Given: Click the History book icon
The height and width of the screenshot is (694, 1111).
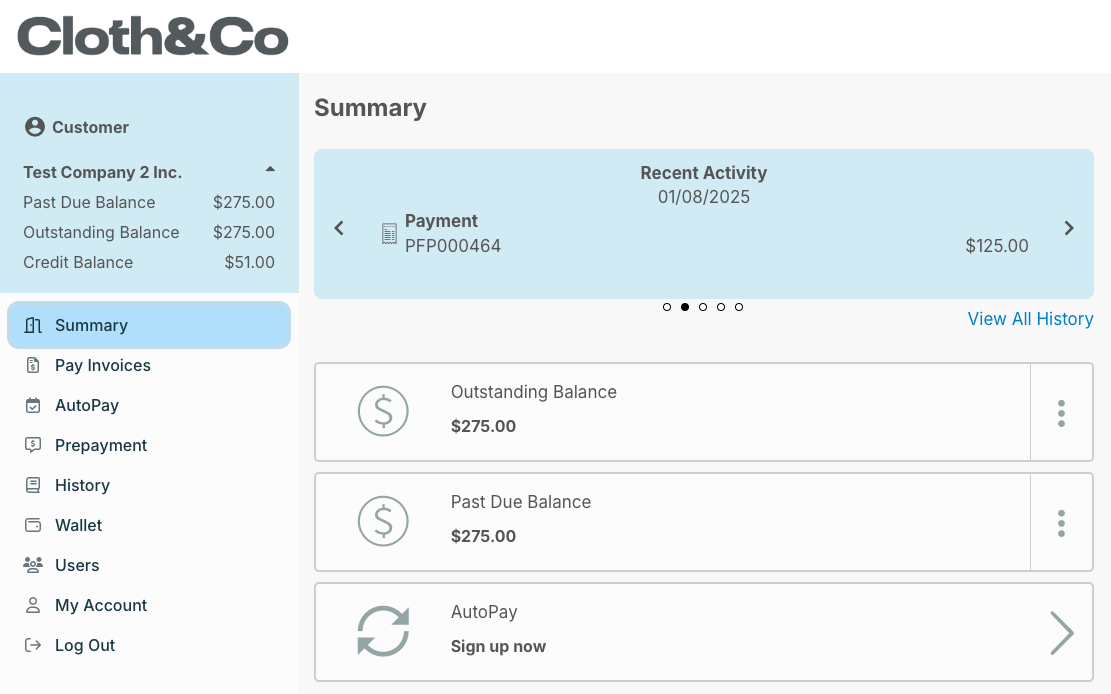Looking at the screenshot, I should tap(33, 485).
